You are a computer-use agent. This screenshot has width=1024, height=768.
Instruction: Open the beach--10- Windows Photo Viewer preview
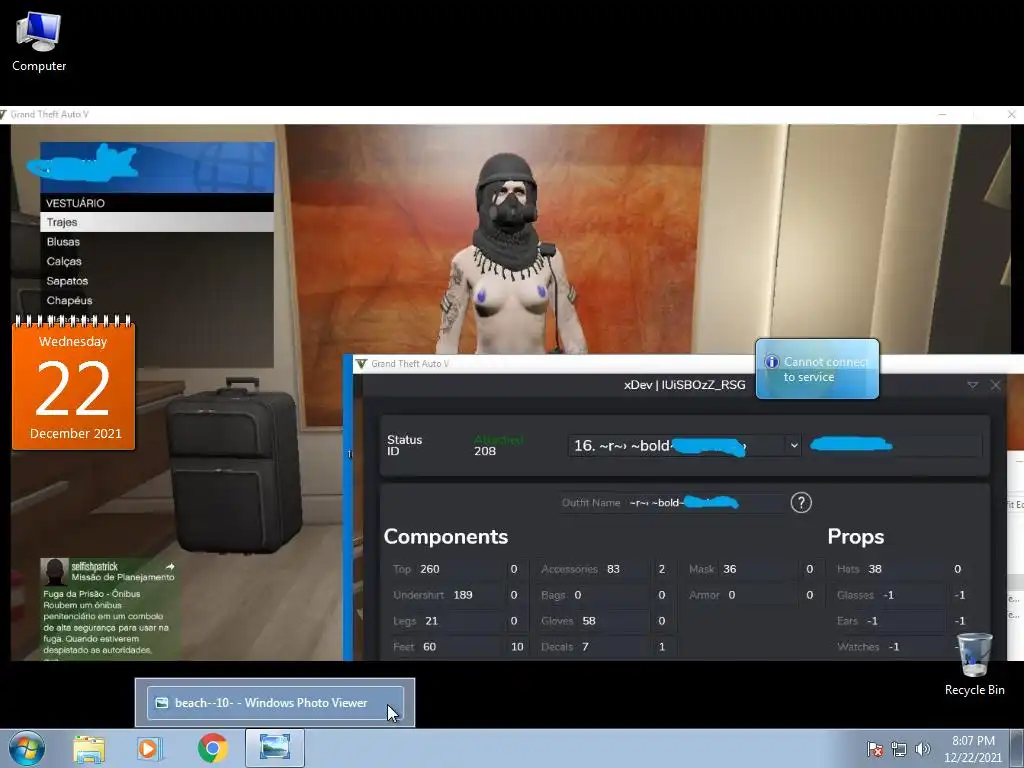pyautogui.click(x=275, y=703)
